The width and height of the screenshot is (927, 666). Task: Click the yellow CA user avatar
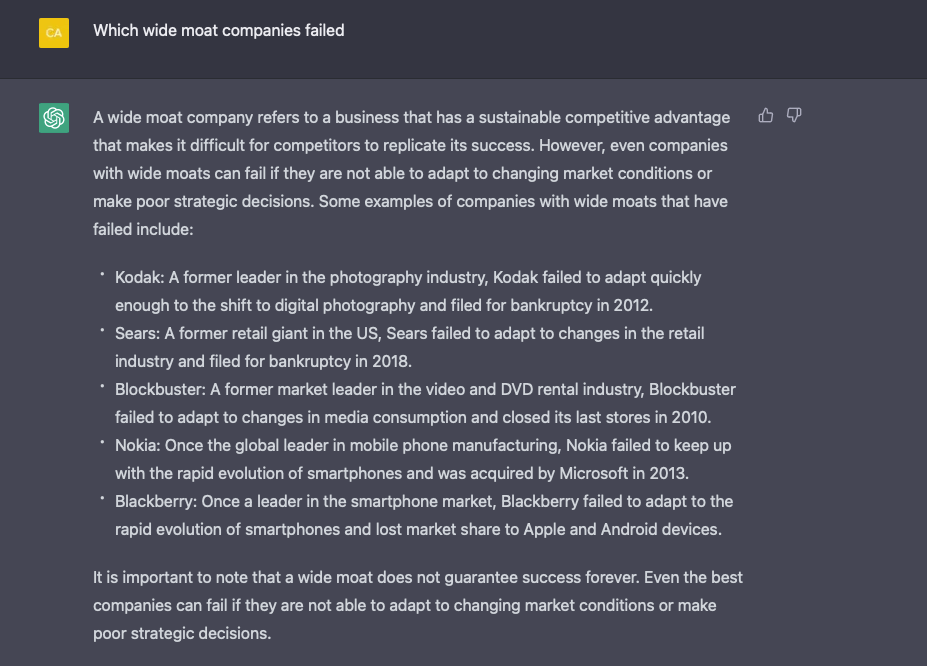pos(54,33)
